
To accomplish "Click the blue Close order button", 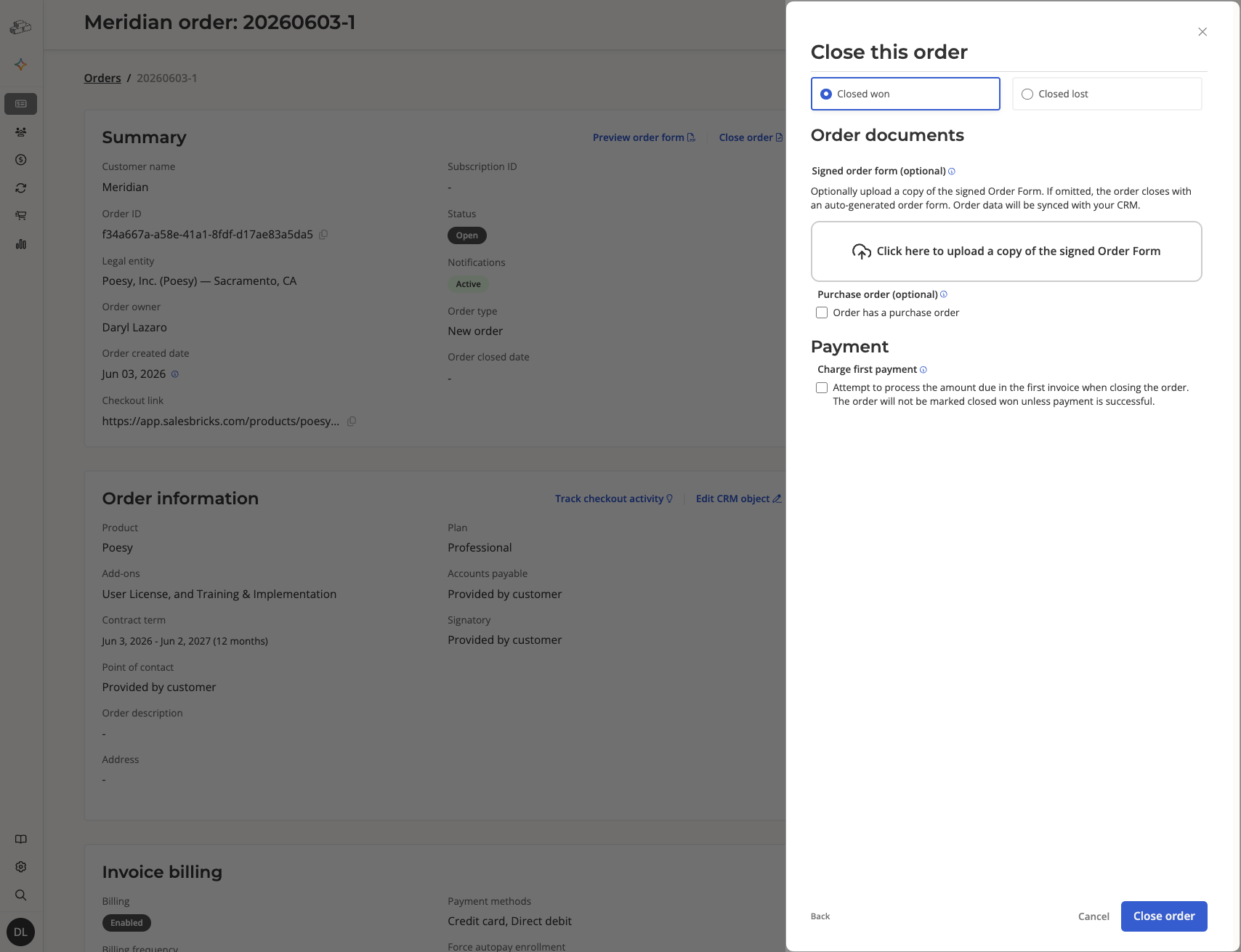I will pyautogui.click(x=1164, y=916).
